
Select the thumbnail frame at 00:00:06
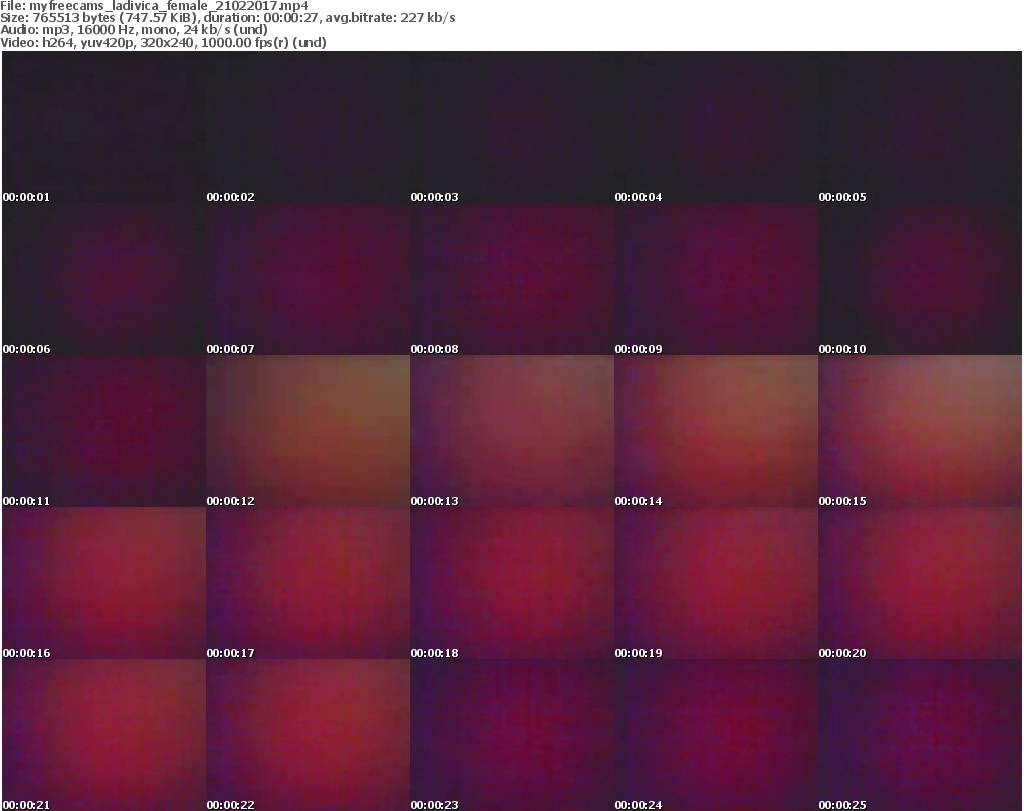(x=104, y=279)
